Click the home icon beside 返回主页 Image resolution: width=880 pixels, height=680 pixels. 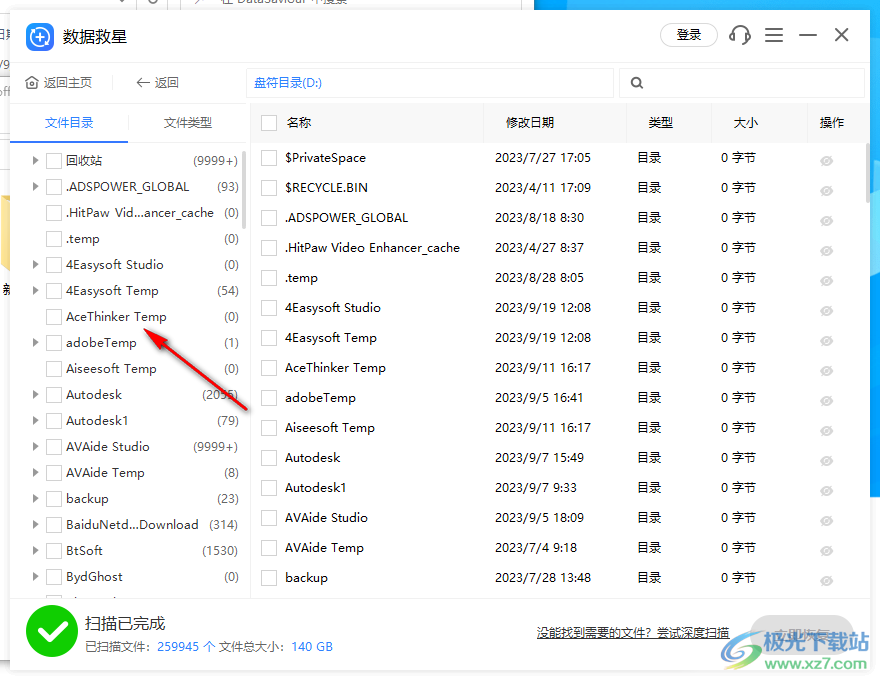31,82
